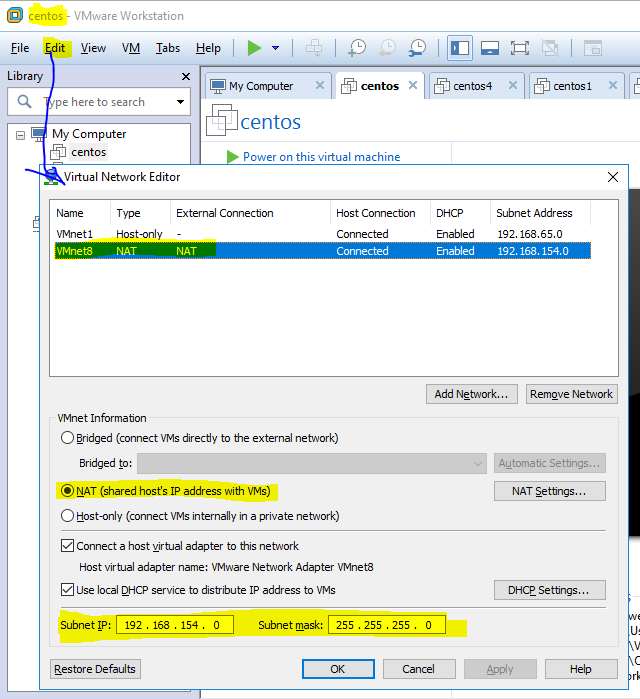Image resolution: width=640 pixels, height=699 pixels.
Task: Click the centos VM icon in the Library tree
Action: click(58, 152)
